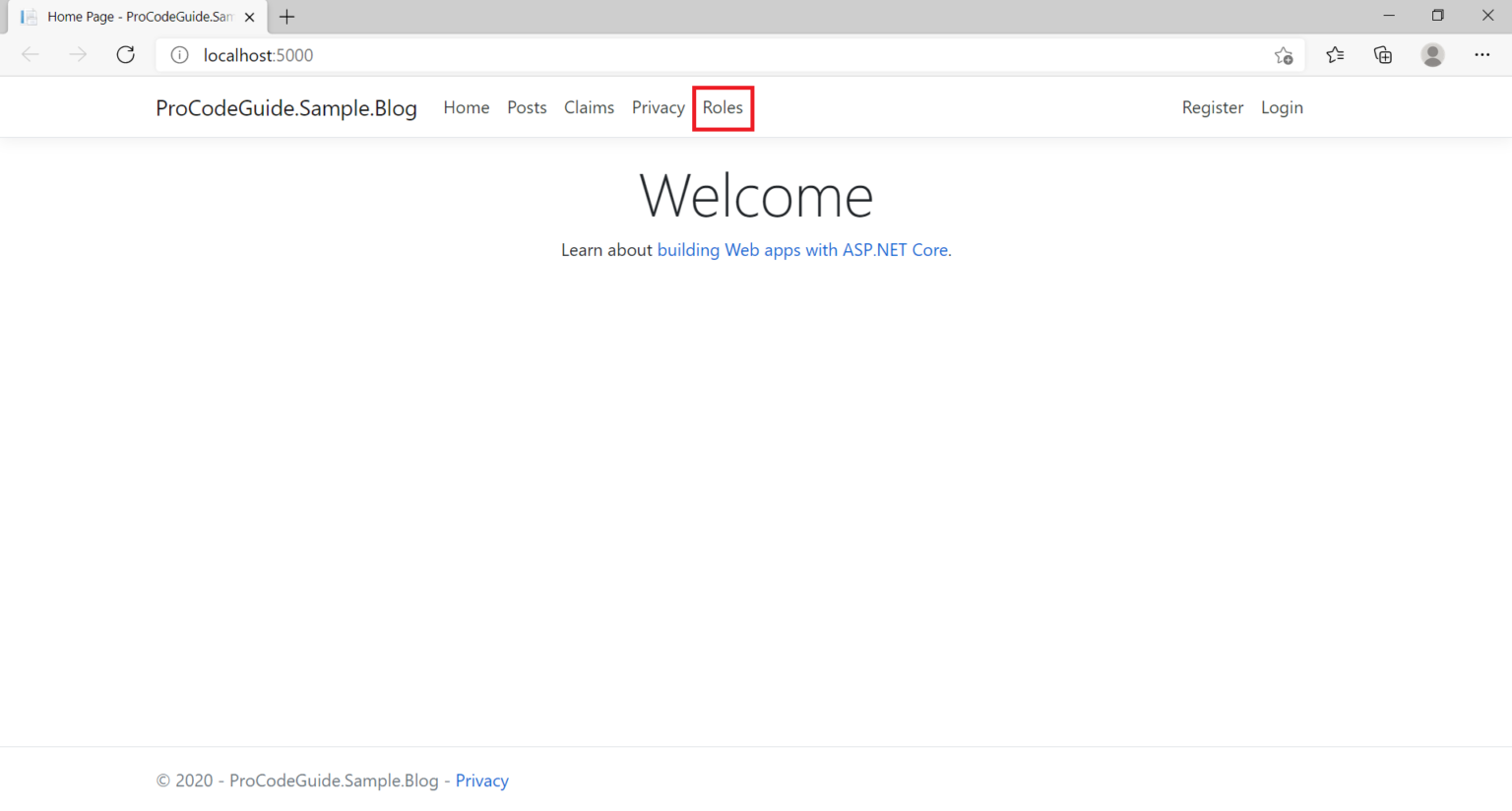Open the Collections panel
This screenshot has height=811, width=1512.
pos(1383,56)
